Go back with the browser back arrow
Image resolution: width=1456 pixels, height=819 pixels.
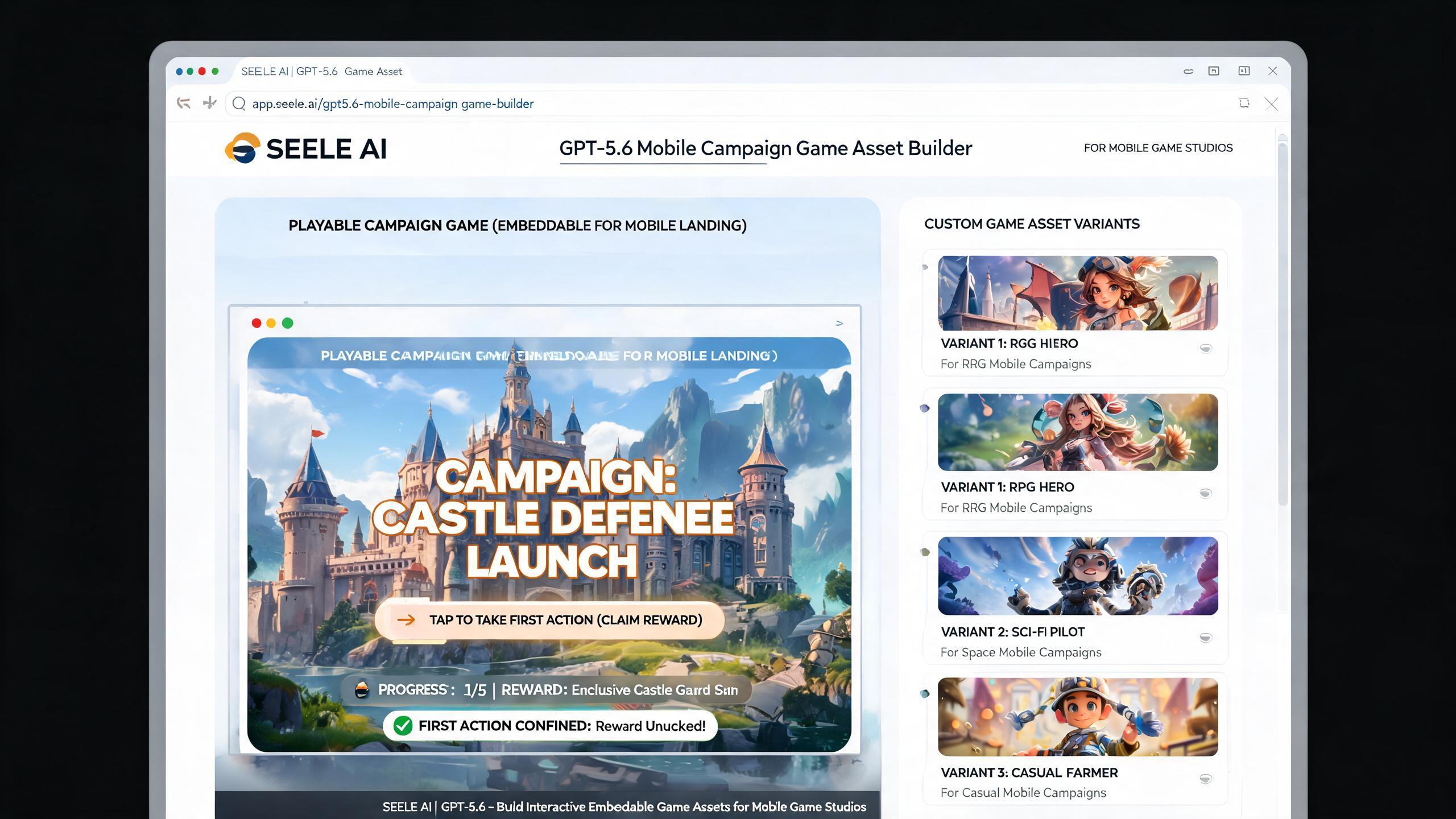pos(183,103)
